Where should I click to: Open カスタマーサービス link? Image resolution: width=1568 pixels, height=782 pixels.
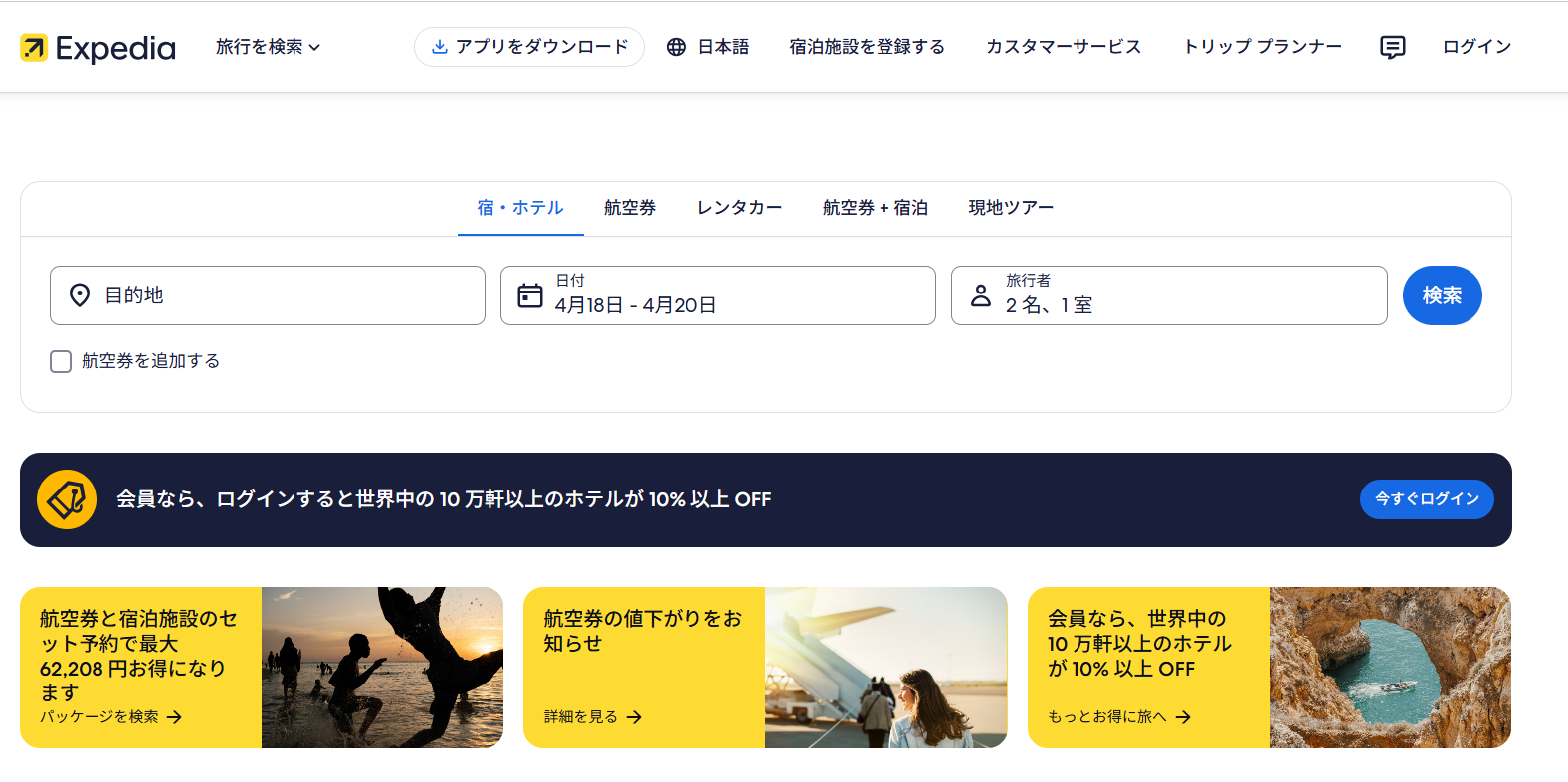[x=1064, y=47]
